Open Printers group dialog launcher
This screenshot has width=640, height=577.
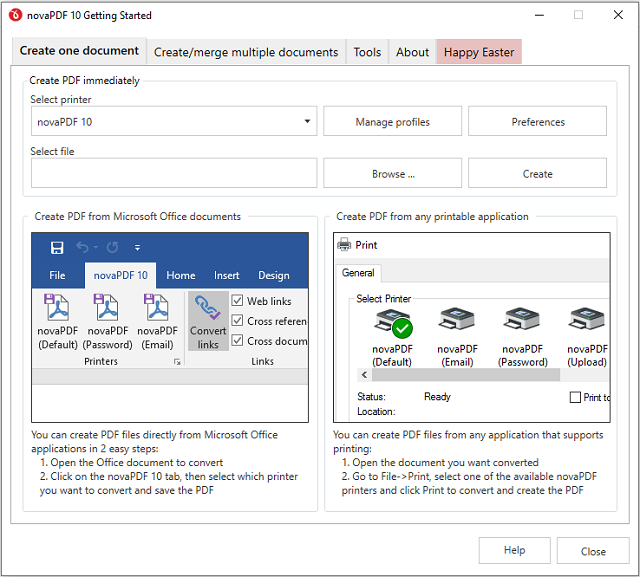pyautogui.click(x=177, y=362)
